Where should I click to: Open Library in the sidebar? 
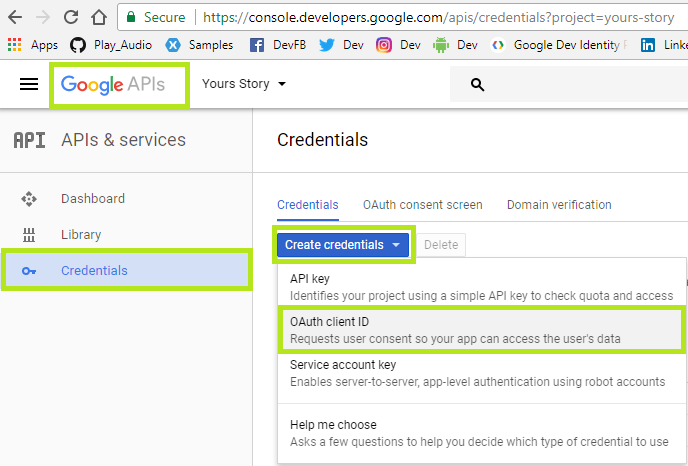click(x=126, y=235)
